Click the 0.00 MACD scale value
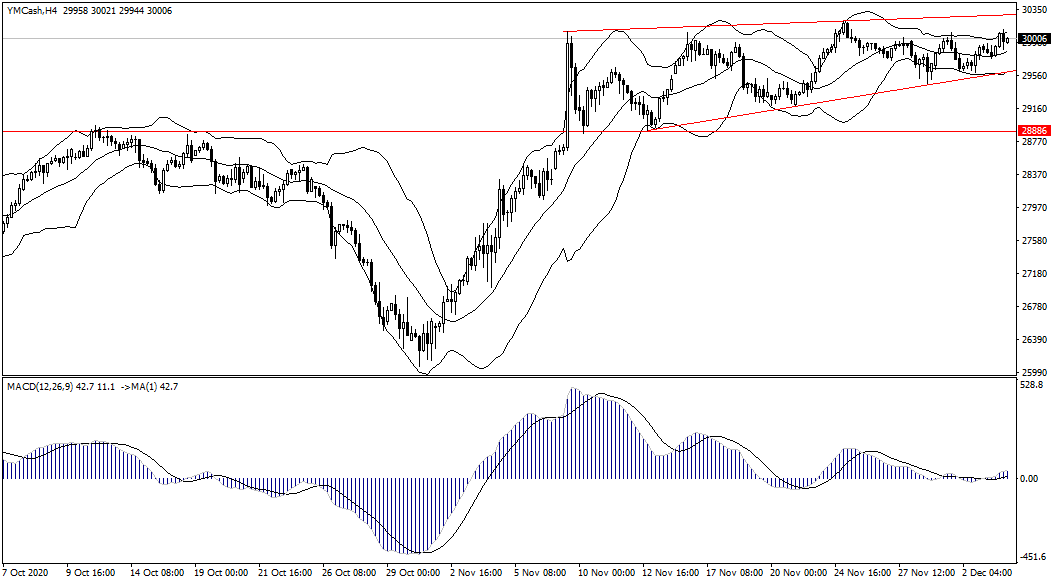This screenshot has width=1057, height=584. click(x=1030, y=479)
